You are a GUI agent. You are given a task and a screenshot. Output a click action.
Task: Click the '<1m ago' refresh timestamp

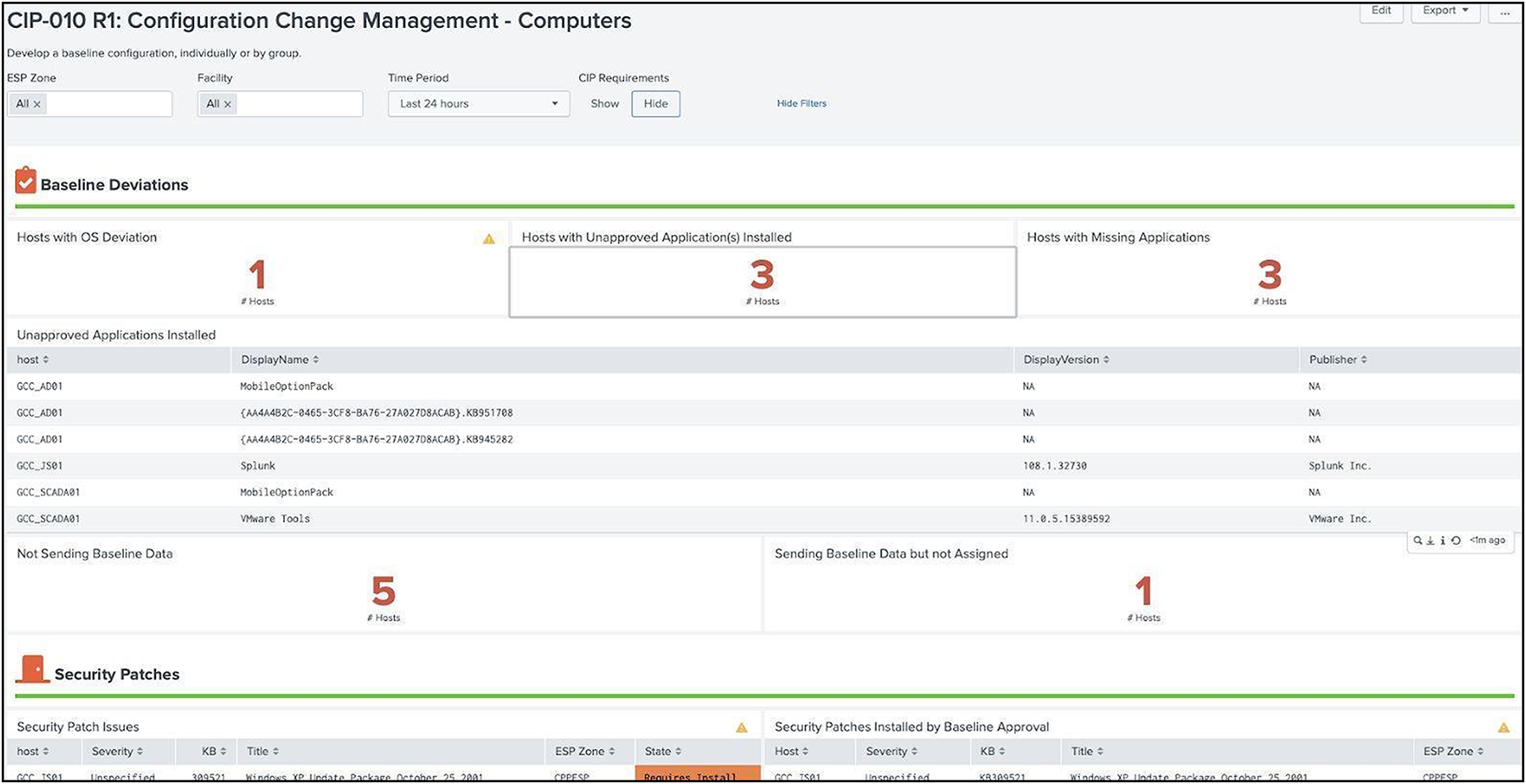click(x=1488, y=540)
